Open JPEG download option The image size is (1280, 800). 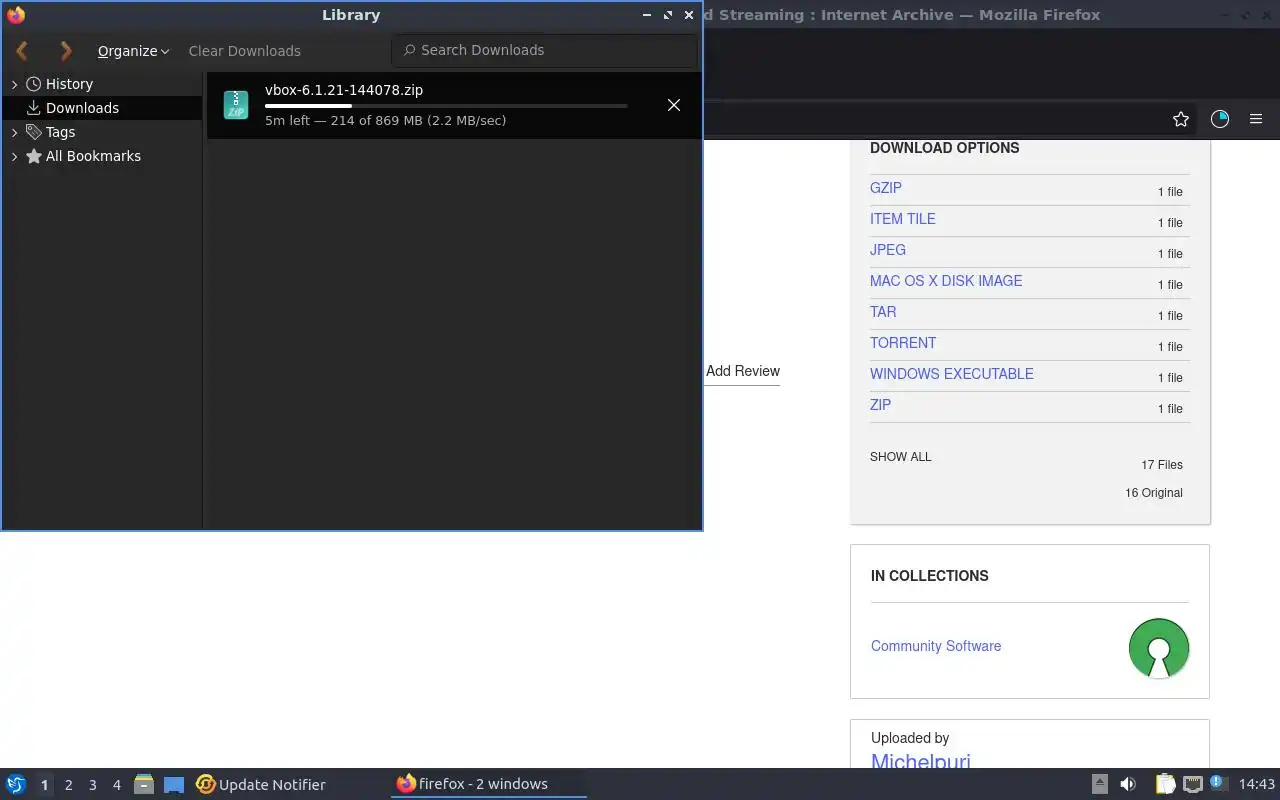click(888, 250)
